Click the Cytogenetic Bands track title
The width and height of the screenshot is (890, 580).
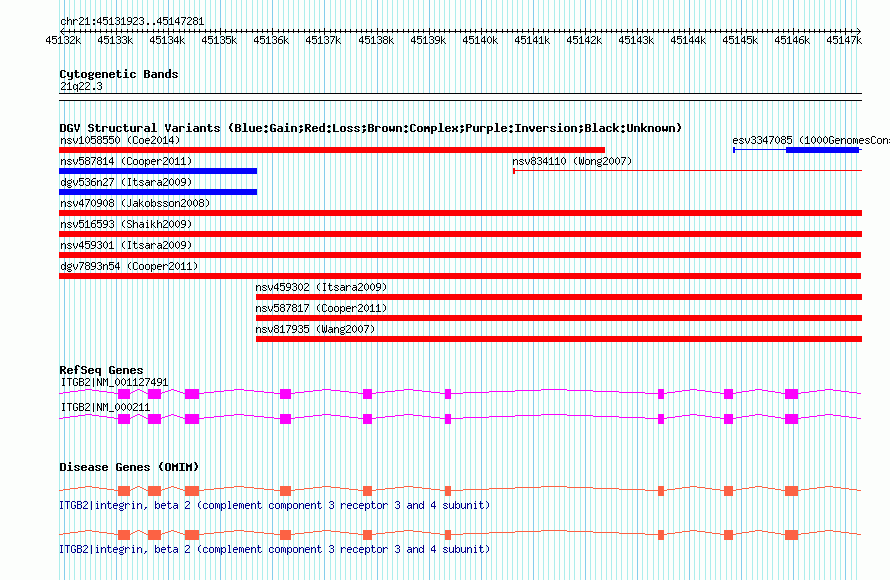[119, 74]
